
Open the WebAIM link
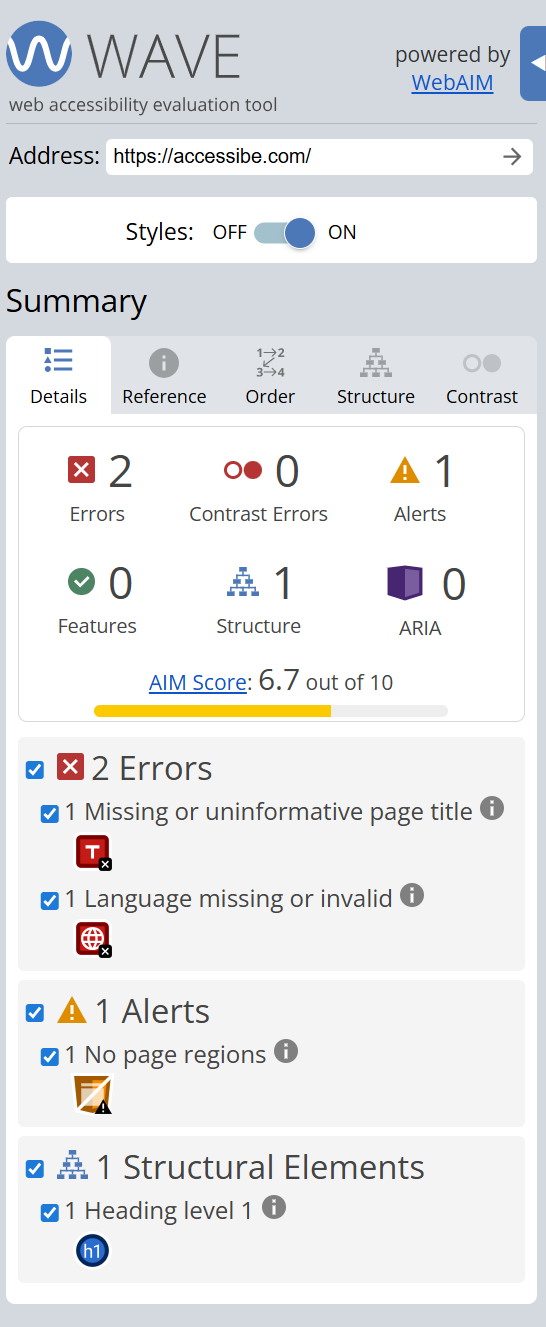[452, 82]
